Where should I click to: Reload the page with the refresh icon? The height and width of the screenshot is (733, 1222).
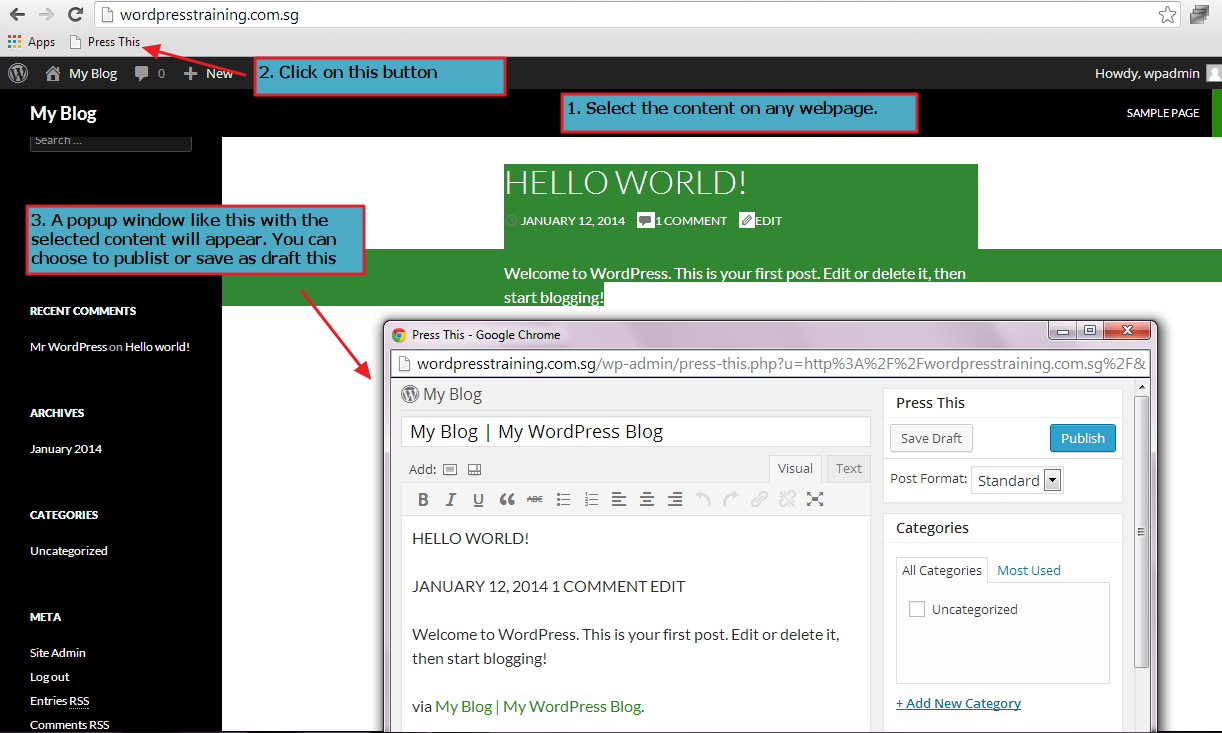[75, 15]
